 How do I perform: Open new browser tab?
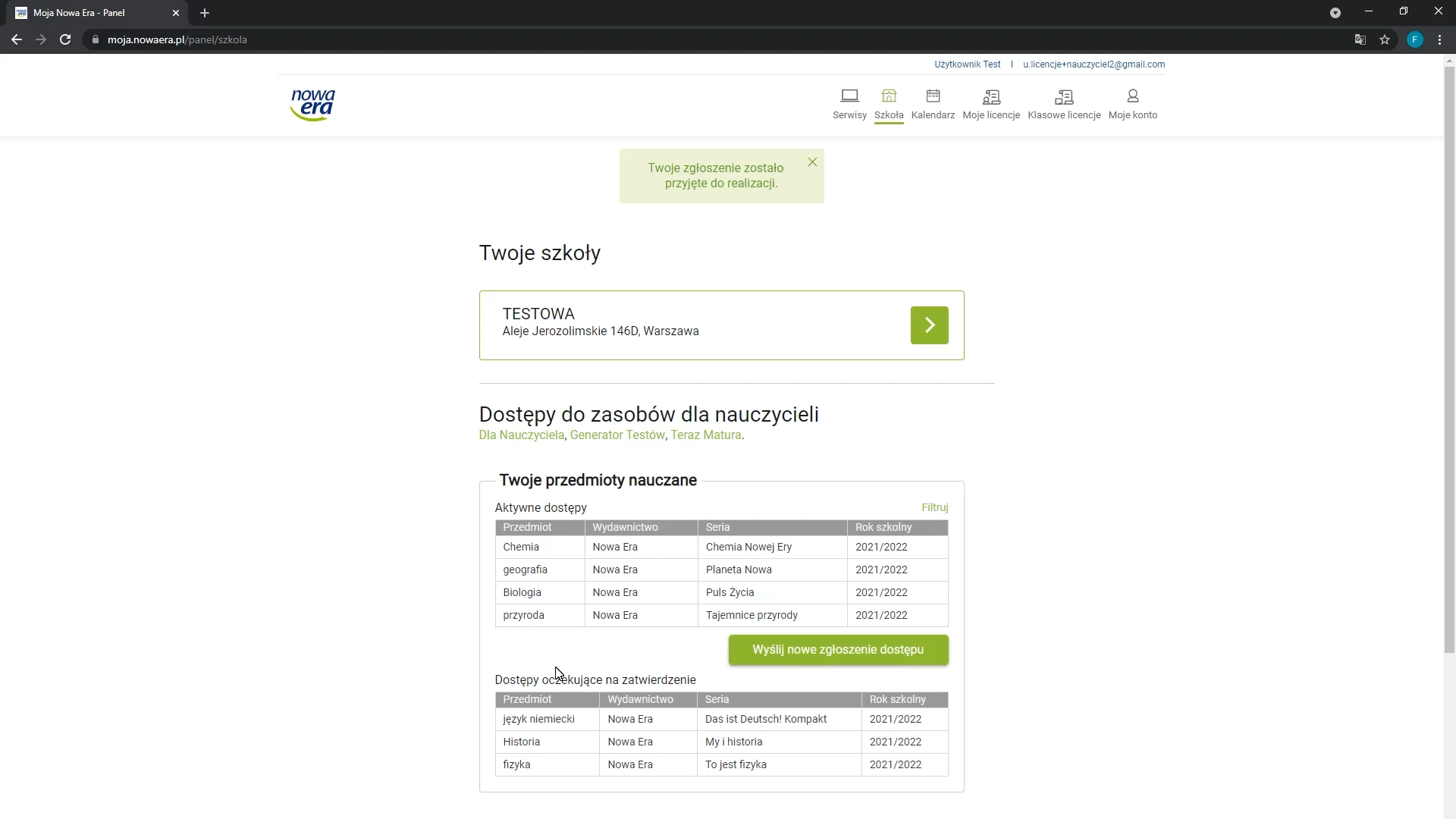205,13
